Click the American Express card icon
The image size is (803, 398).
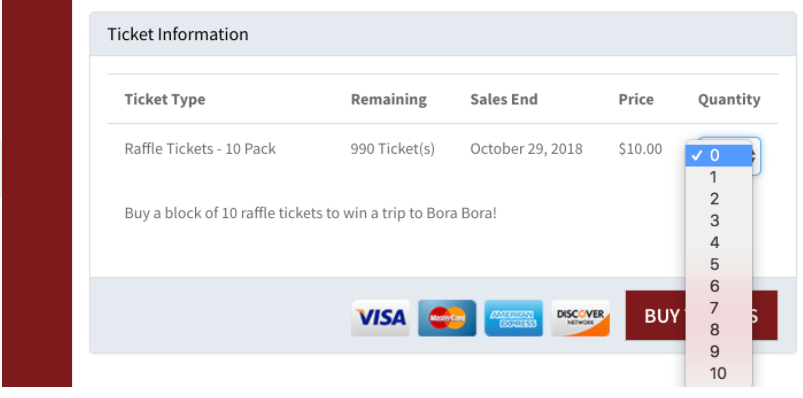pos(514,318)
